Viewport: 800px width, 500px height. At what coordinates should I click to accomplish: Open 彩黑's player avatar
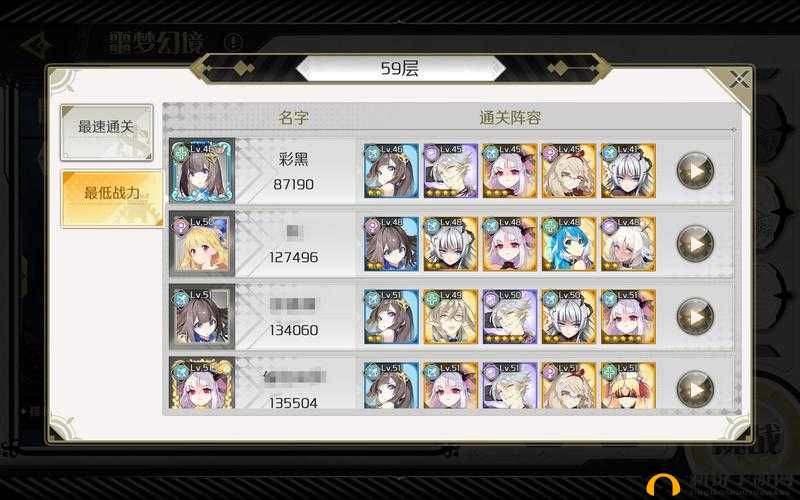pos(202,170)
